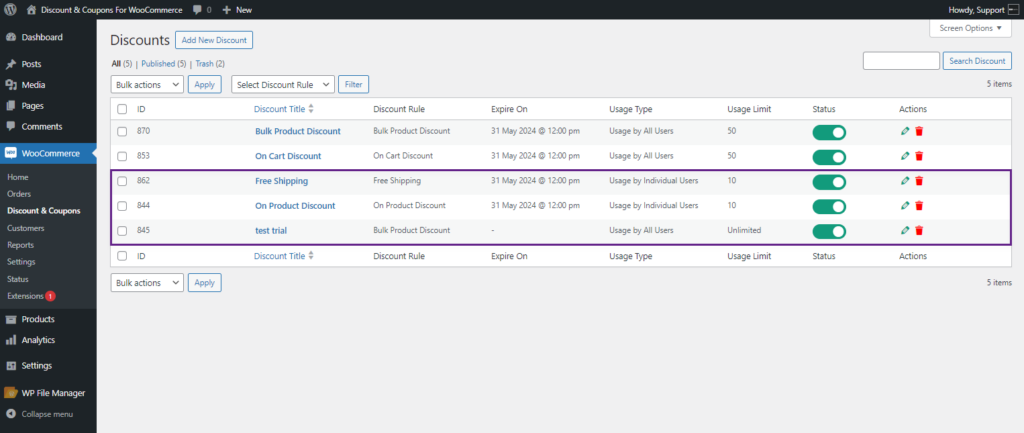Check the checkbox for discount ID 862

(122, 182)
